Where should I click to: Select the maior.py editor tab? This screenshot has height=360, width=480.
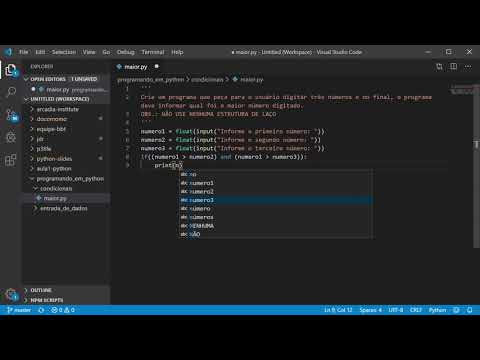click(x=138, y=67)
